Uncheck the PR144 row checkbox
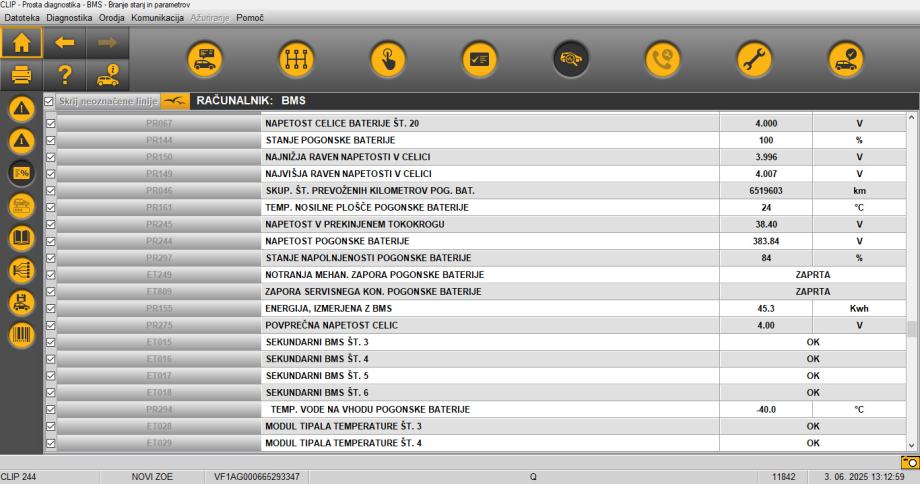 (50, 140)
